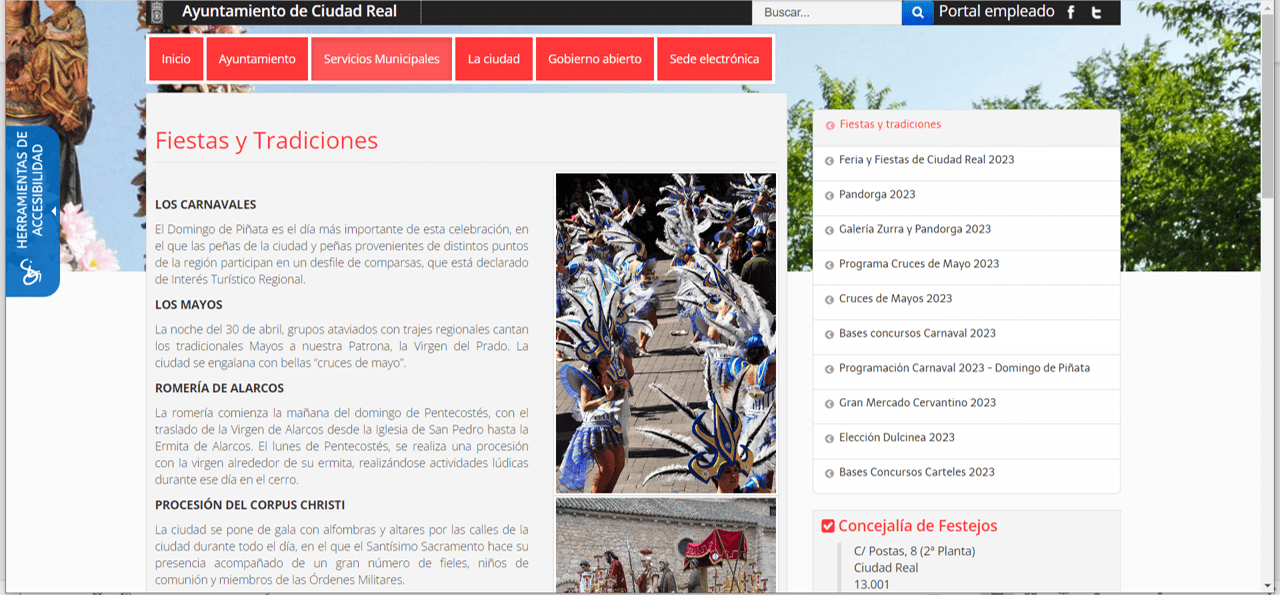Open the Portal empleado link
The height and width of the screenshot is (595, 1280).
[x=996, y=12]
